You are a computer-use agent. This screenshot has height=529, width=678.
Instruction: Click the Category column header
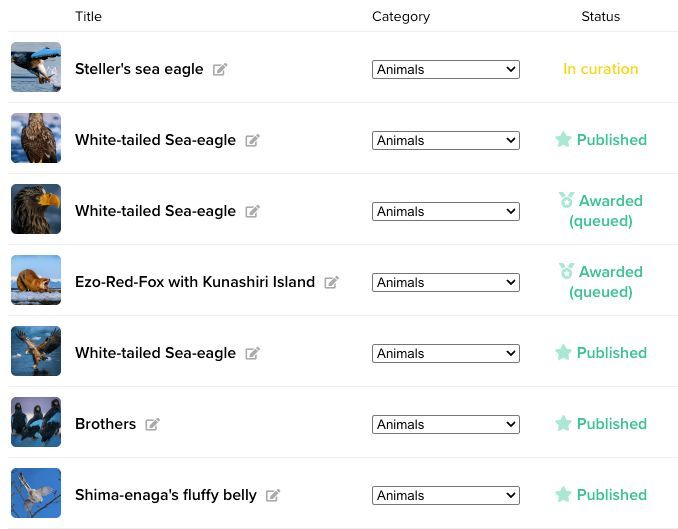pyautogui.click(x=401, y=16)
